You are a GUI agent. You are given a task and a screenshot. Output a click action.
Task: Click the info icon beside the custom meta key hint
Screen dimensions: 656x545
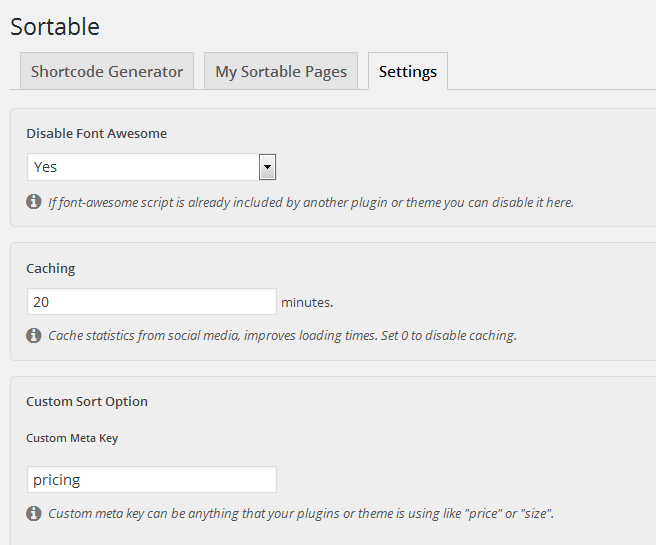point(34,513)
